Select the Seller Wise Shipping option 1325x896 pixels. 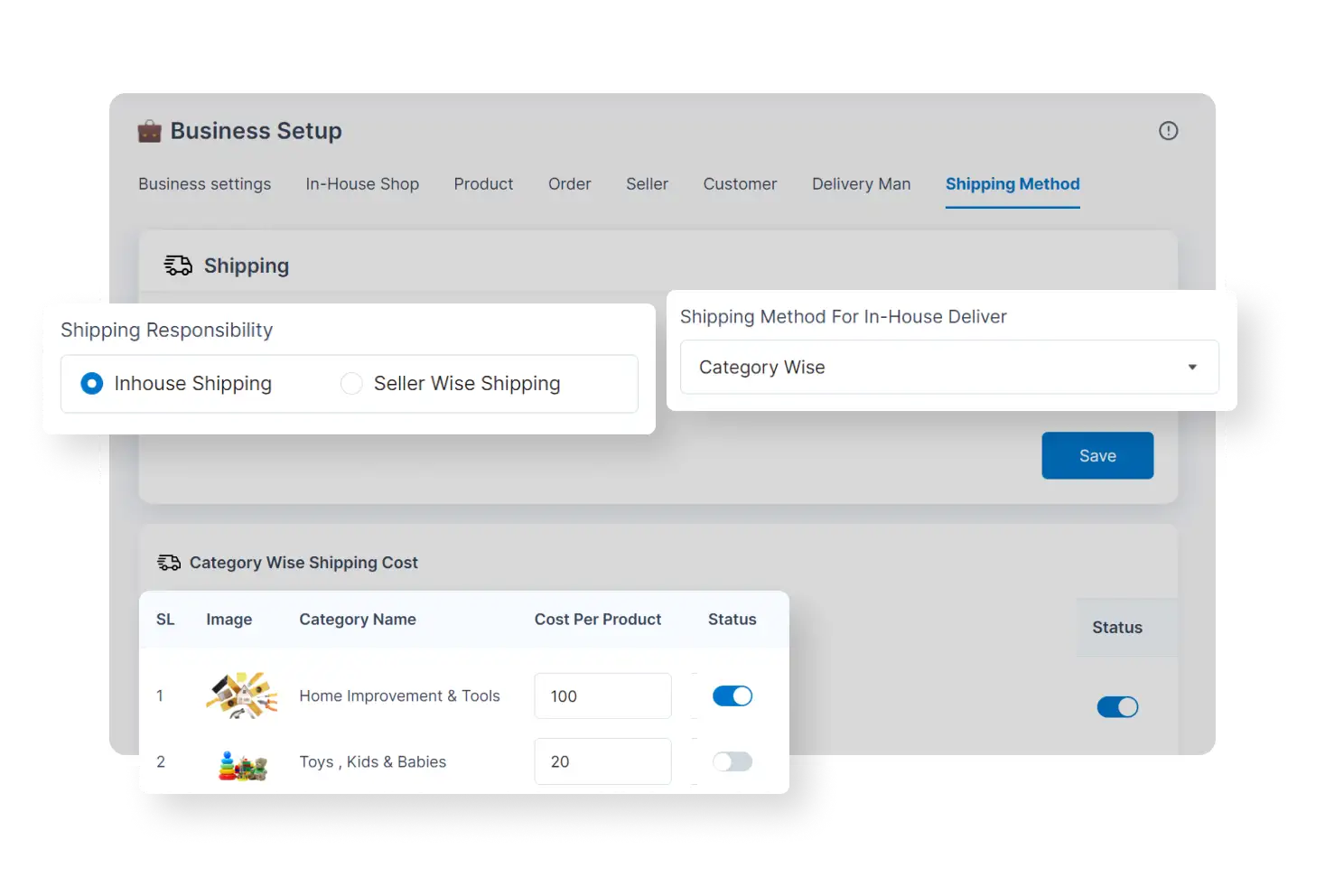[x=351, y=383]
